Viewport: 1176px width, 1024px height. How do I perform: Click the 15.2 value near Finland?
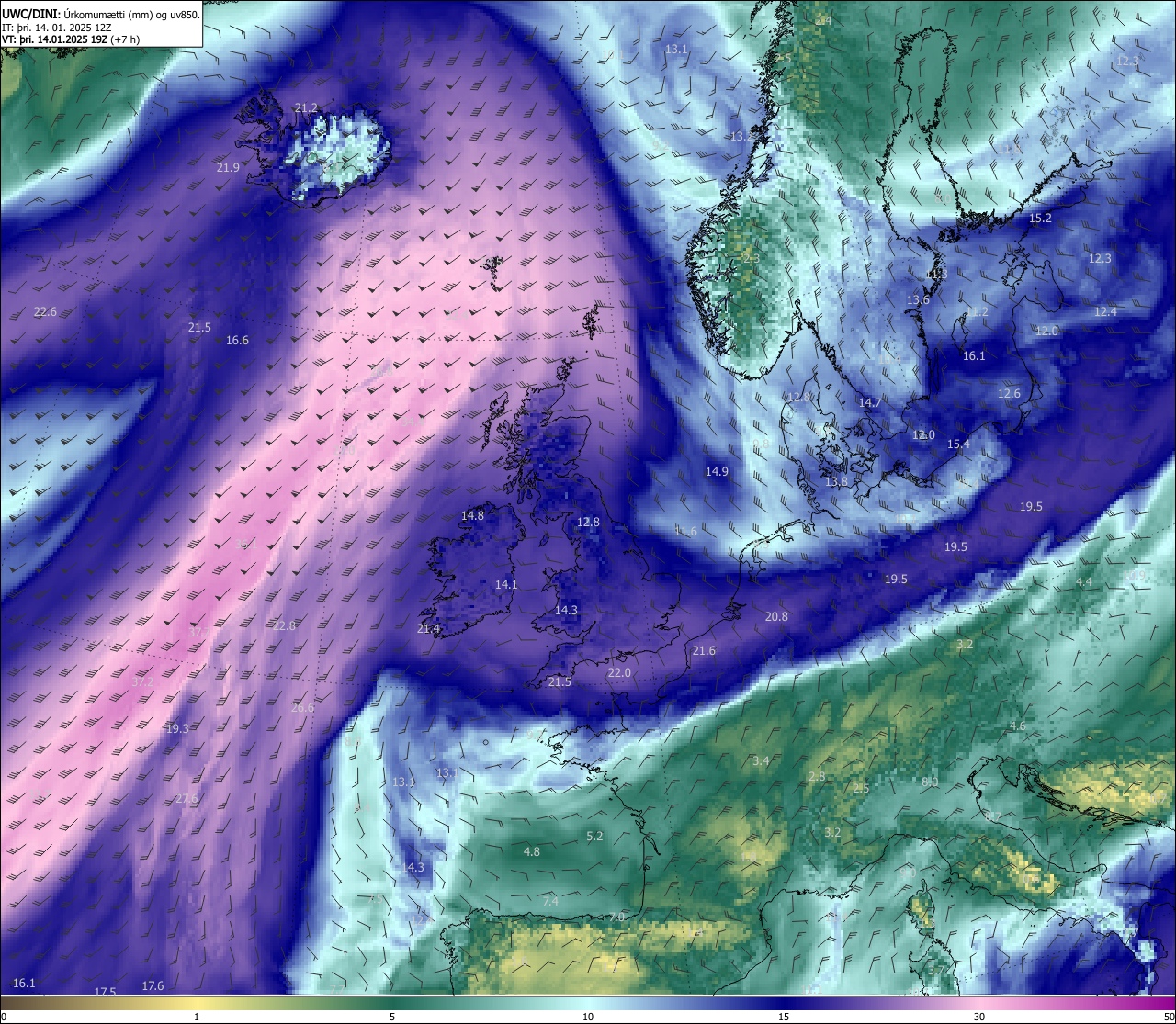[x=1040, y=219]
